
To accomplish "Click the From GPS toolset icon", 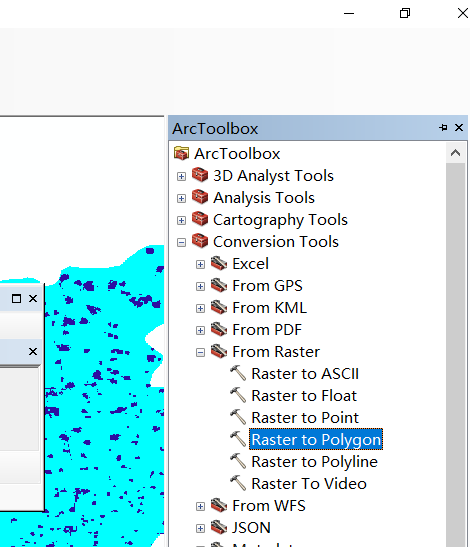I will (x=219, y=285).
